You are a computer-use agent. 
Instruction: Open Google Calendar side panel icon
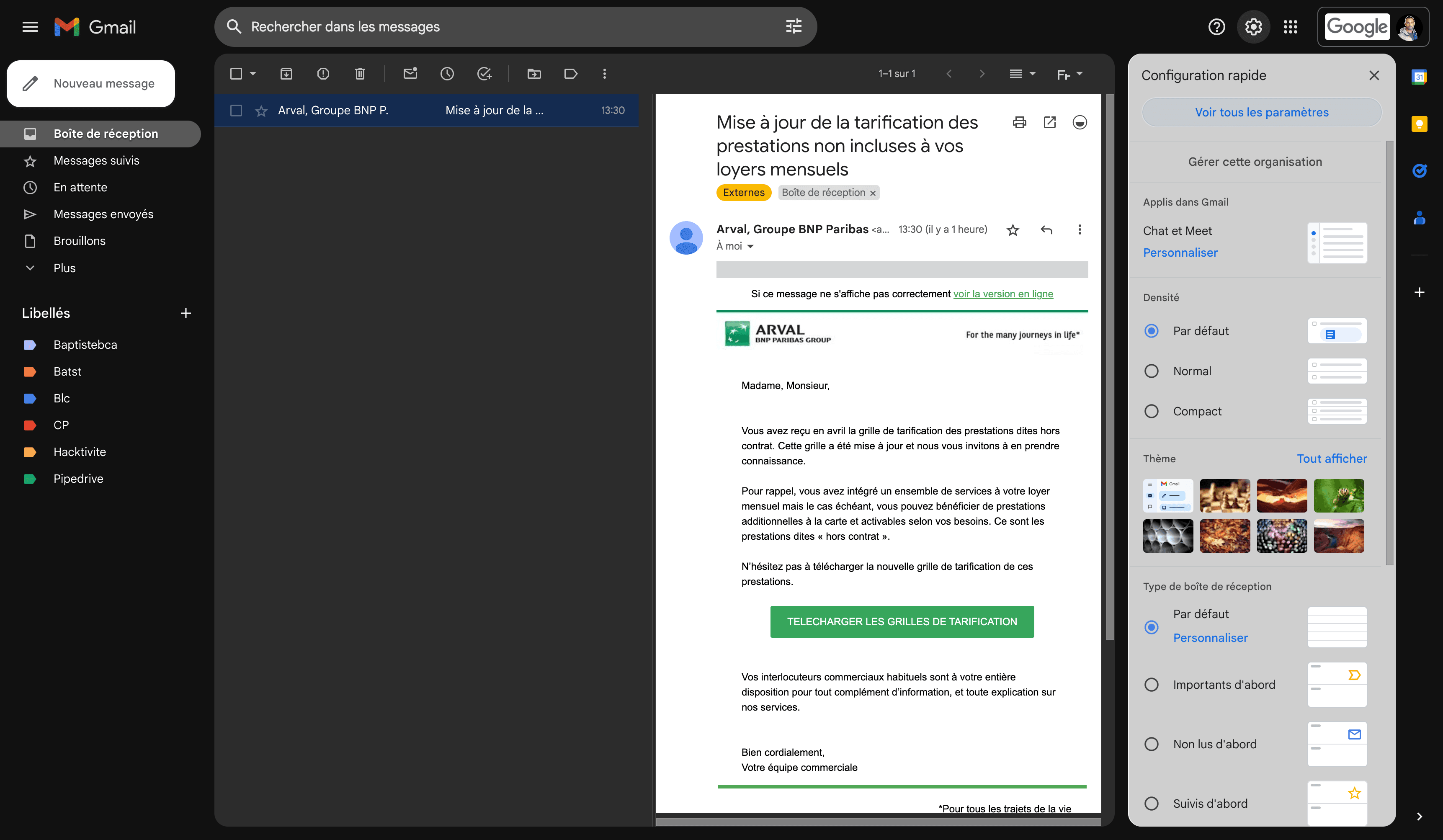coord(1419,77)
